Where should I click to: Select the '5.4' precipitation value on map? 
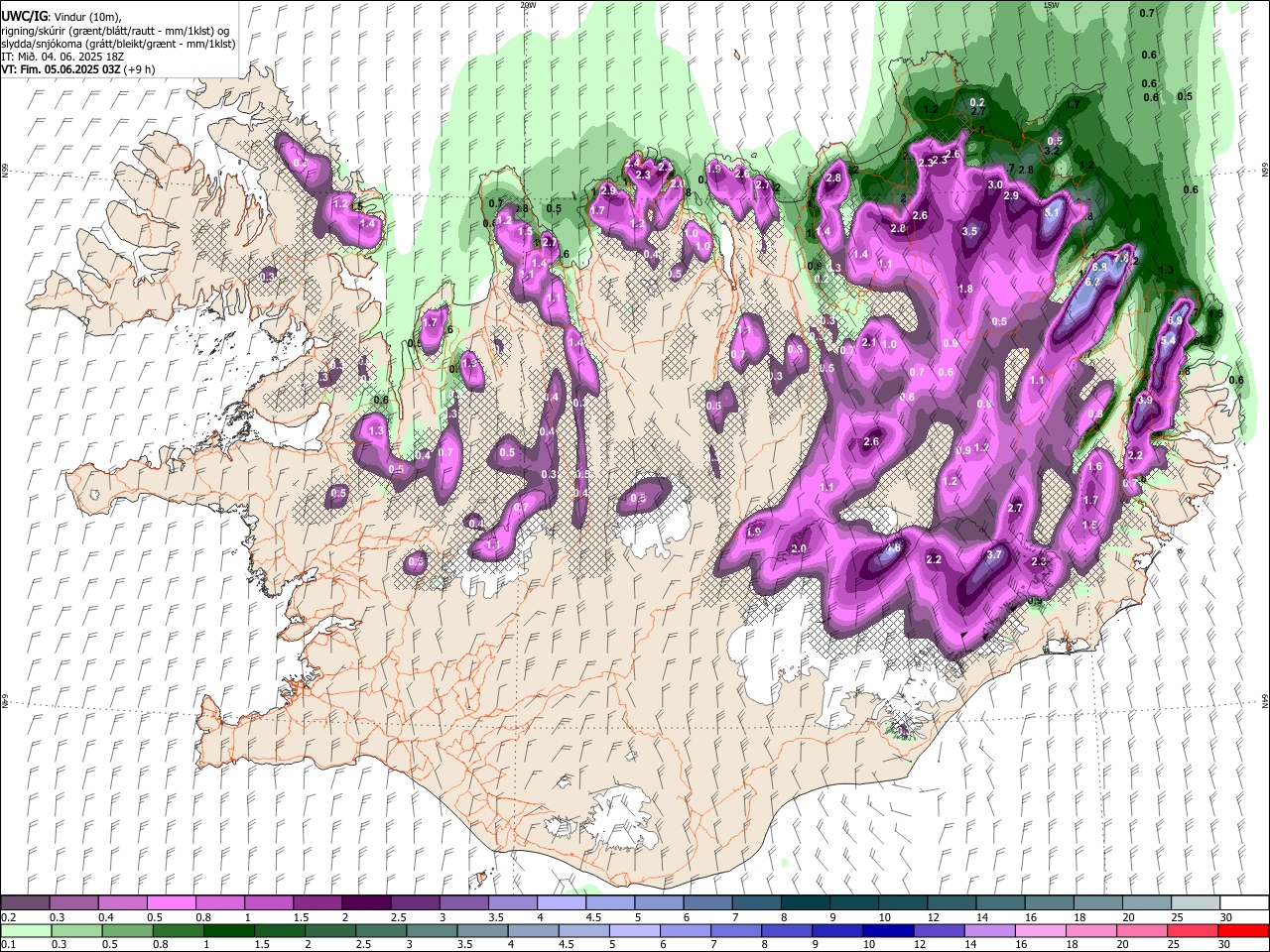[1168, 340]
